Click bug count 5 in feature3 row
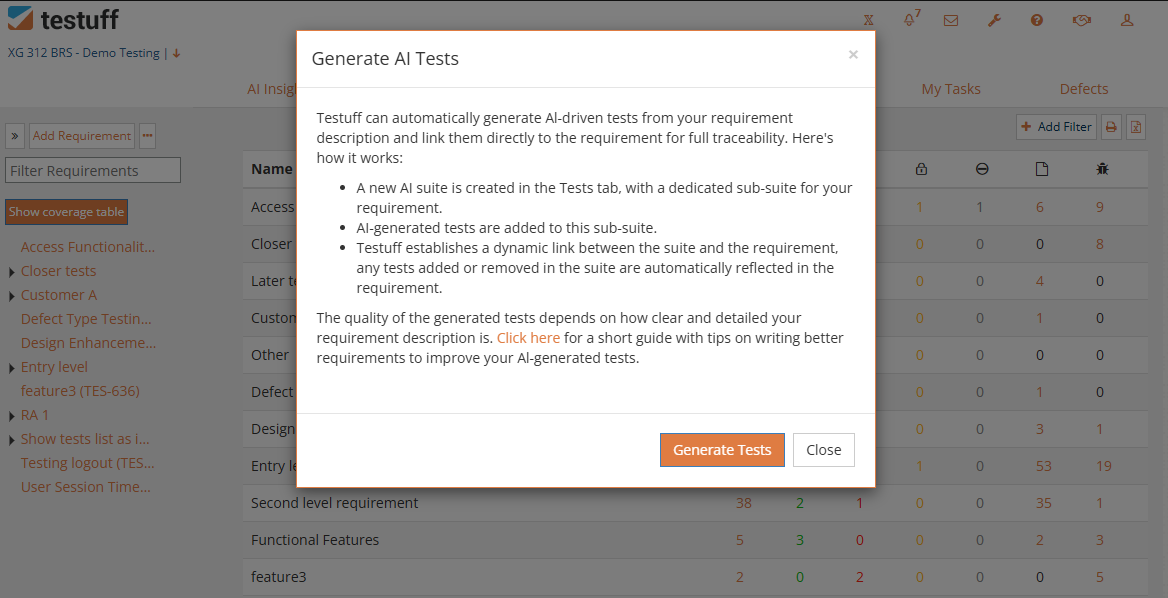 1099,576
